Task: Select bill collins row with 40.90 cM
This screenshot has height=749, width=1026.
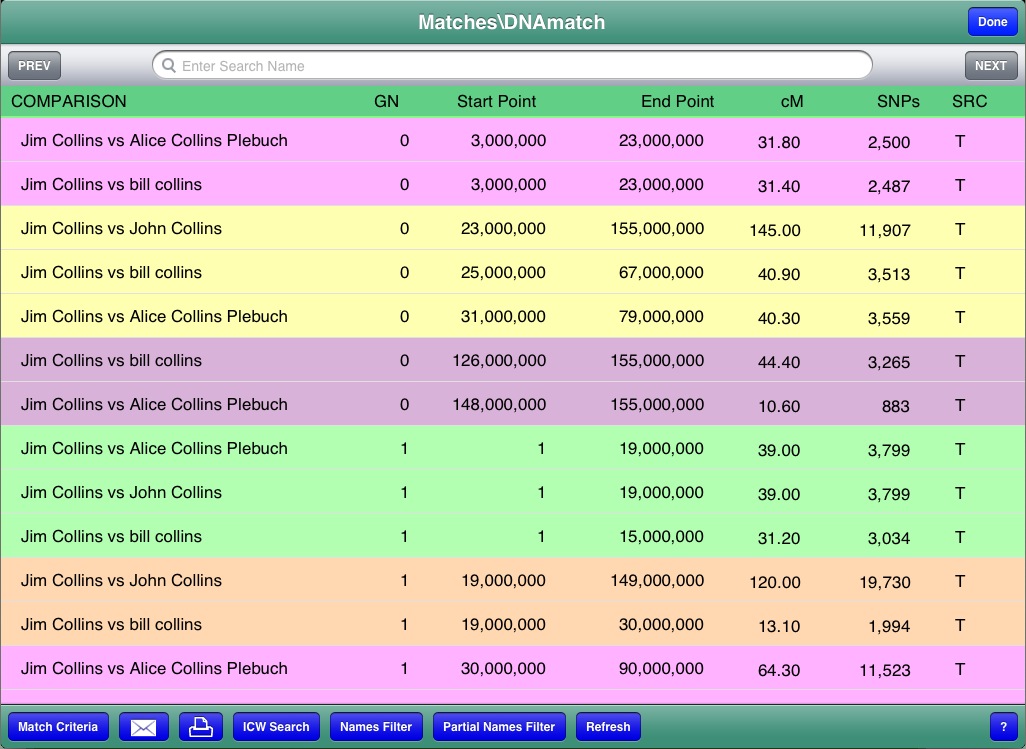Action: pyautogui.click(x=513, y=272)
